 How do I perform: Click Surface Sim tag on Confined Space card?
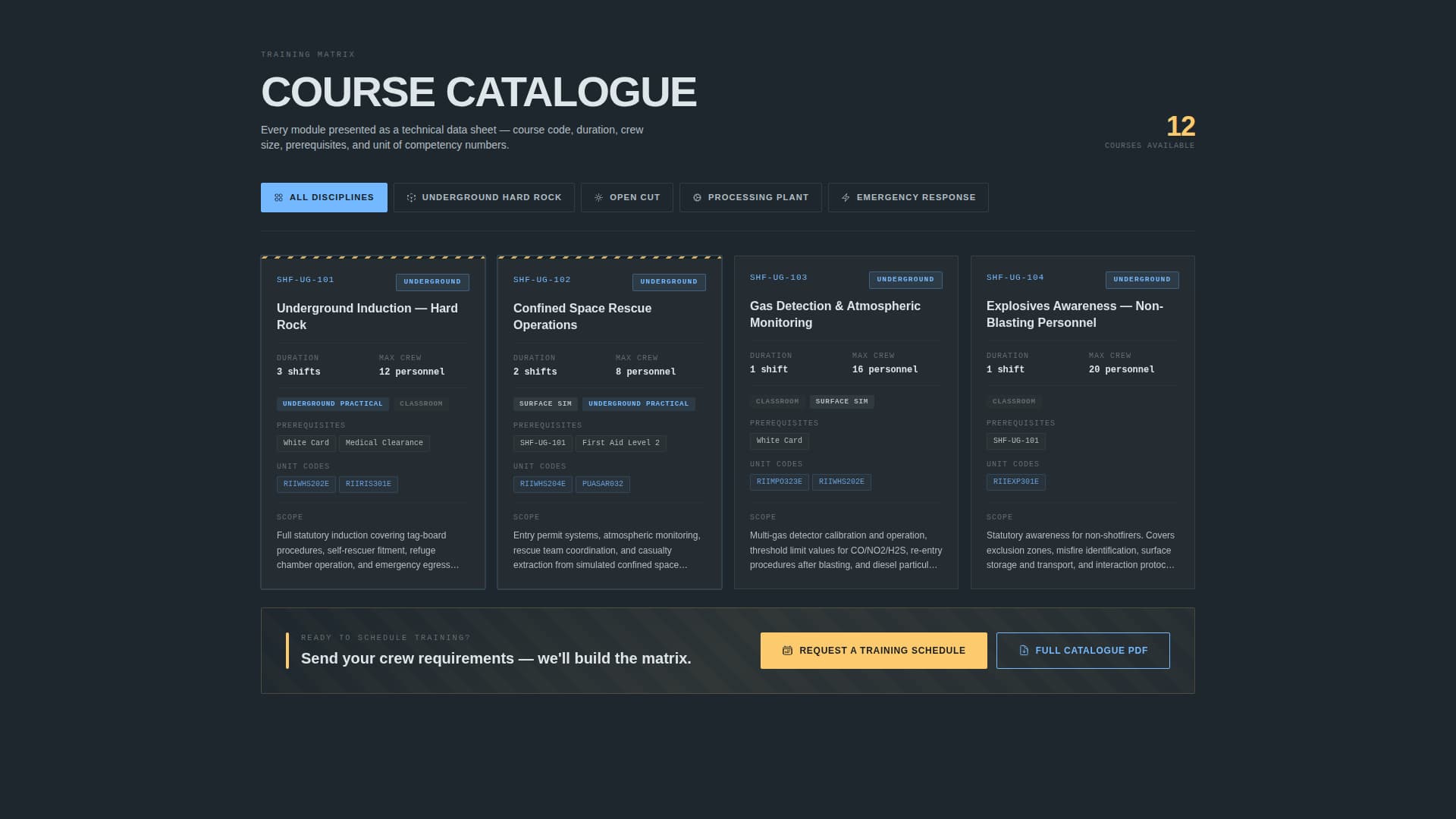(545, 404)
